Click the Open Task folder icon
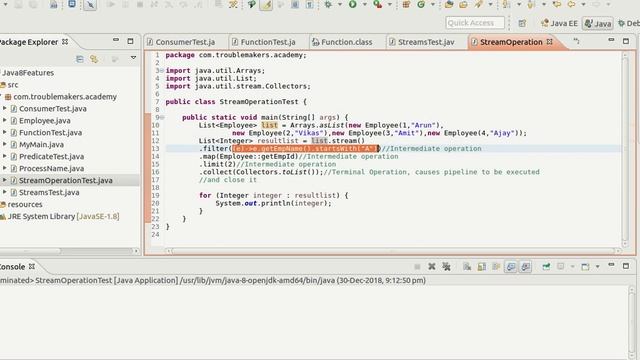The height and width of the screenshot is (360, 640). (463, 4)
